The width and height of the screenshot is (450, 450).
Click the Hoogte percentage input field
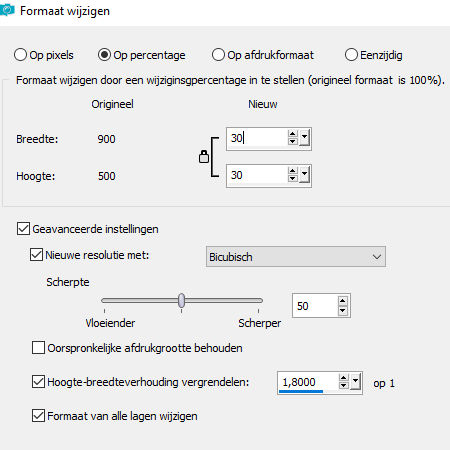[257, 175]
